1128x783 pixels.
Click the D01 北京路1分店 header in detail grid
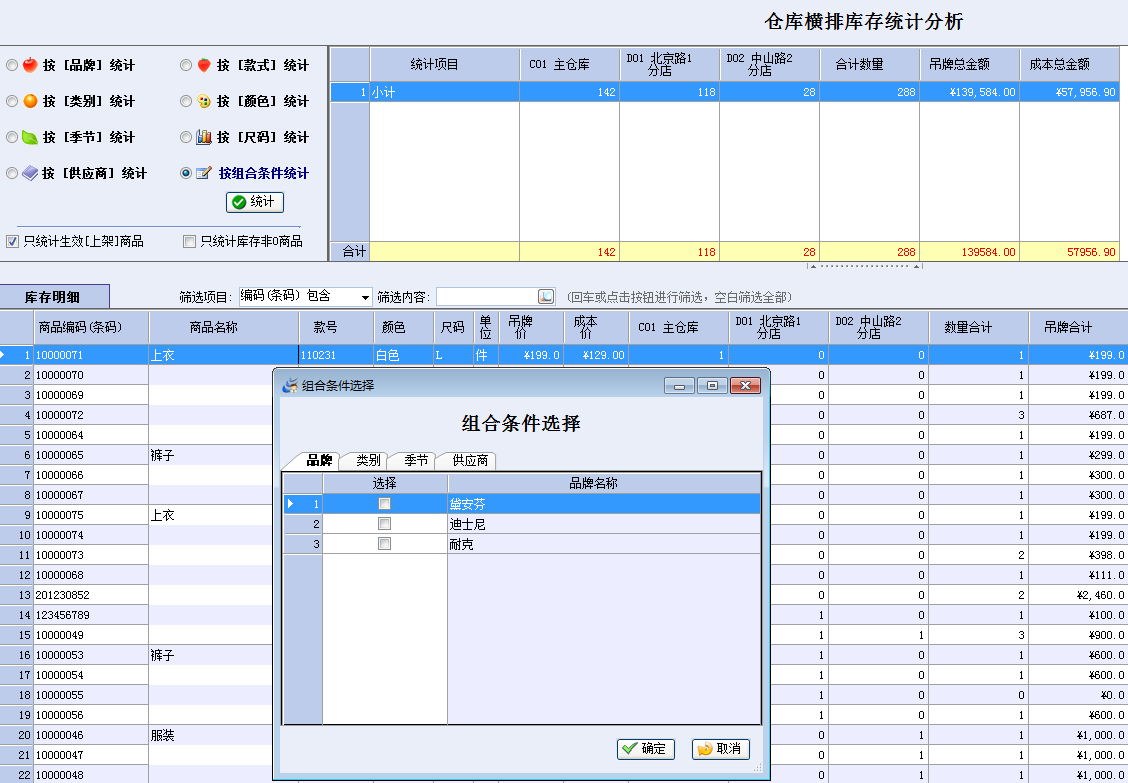click(x=778, y=327)
